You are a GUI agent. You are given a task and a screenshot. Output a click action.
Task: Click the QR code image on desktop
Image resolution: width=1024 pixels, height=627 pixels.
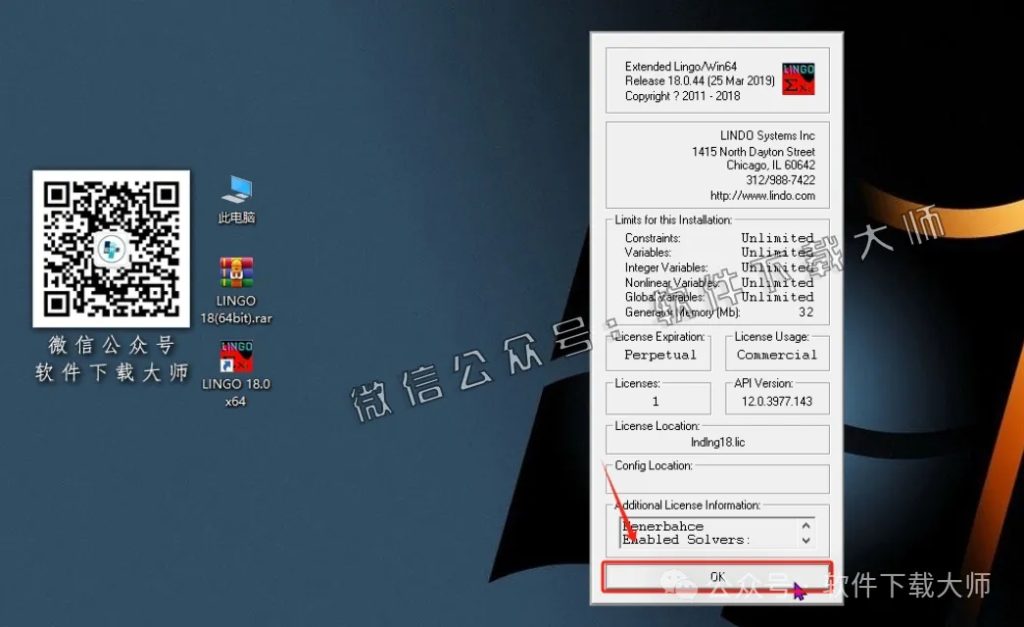pyautogui.click(x=111, y=247)
